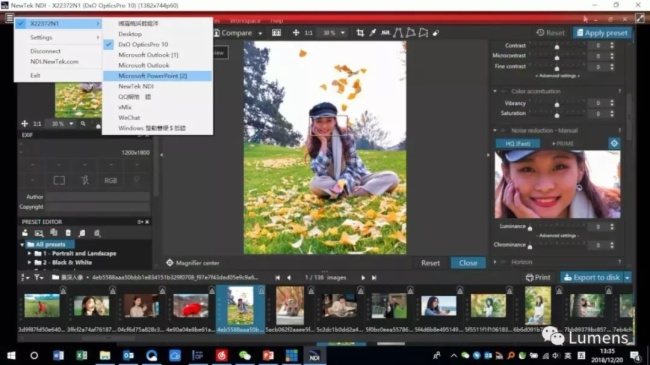Adjust the Vibrancy slider handle

click(x=557, y=105)
